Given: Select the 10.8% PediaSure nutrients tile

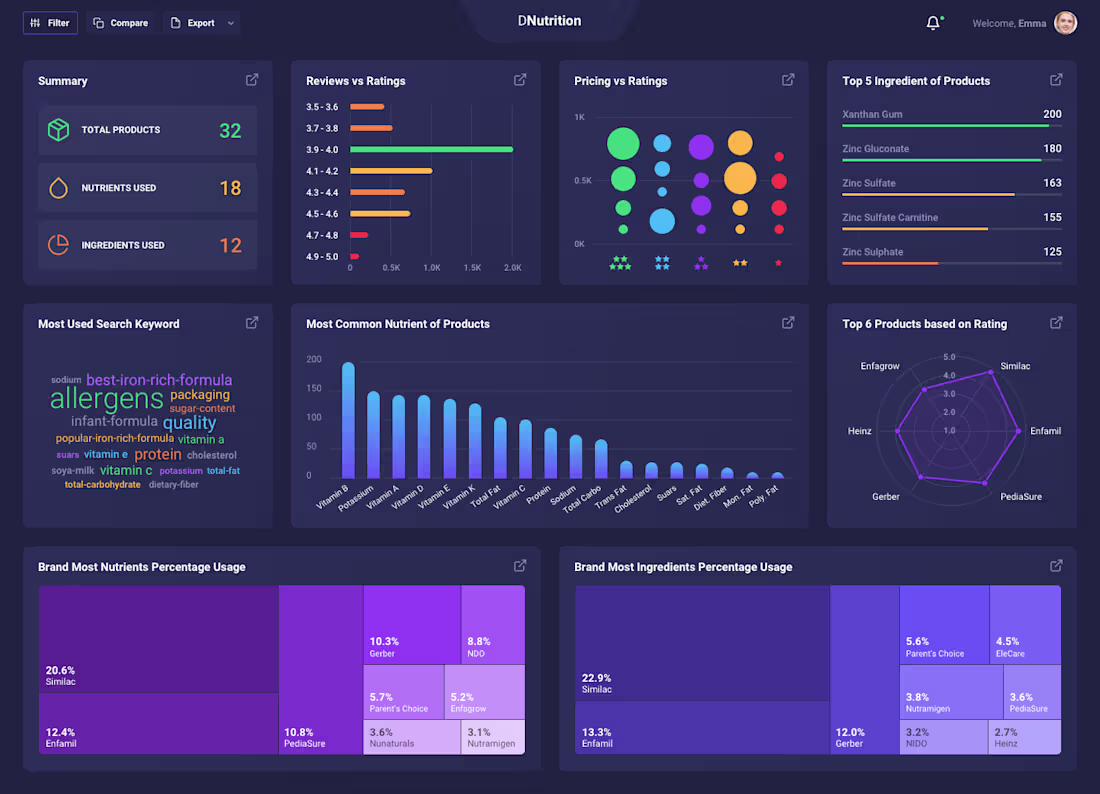Looking at the screenshot, I should pos(321,670).
